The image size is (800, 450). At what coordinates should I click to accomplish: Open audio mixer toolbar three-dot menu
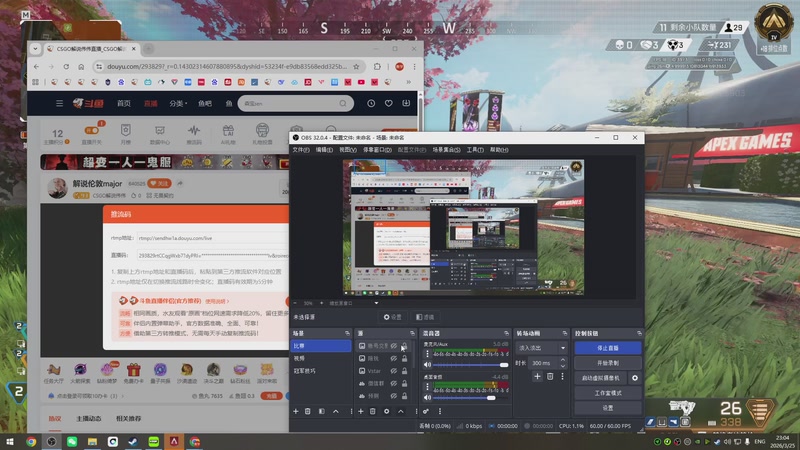(440, 411)
